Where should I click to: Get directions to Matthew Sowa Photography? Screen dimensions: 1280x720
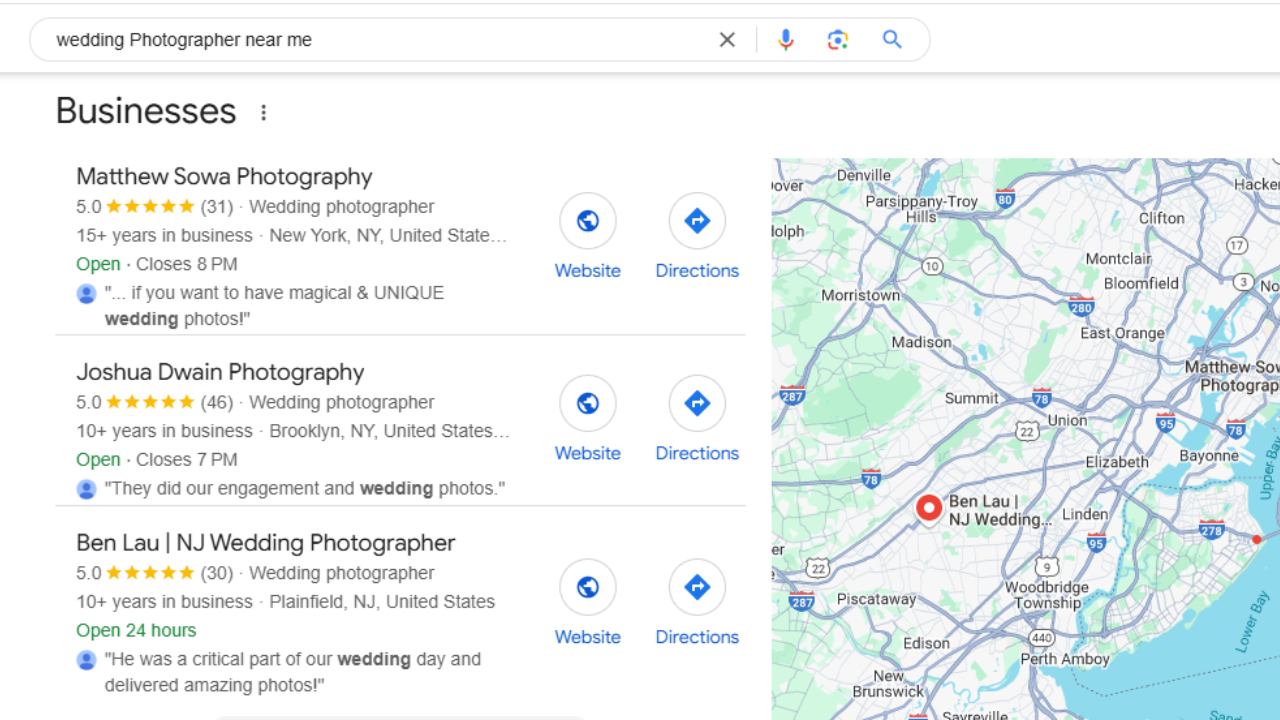(x=697, y=221)
